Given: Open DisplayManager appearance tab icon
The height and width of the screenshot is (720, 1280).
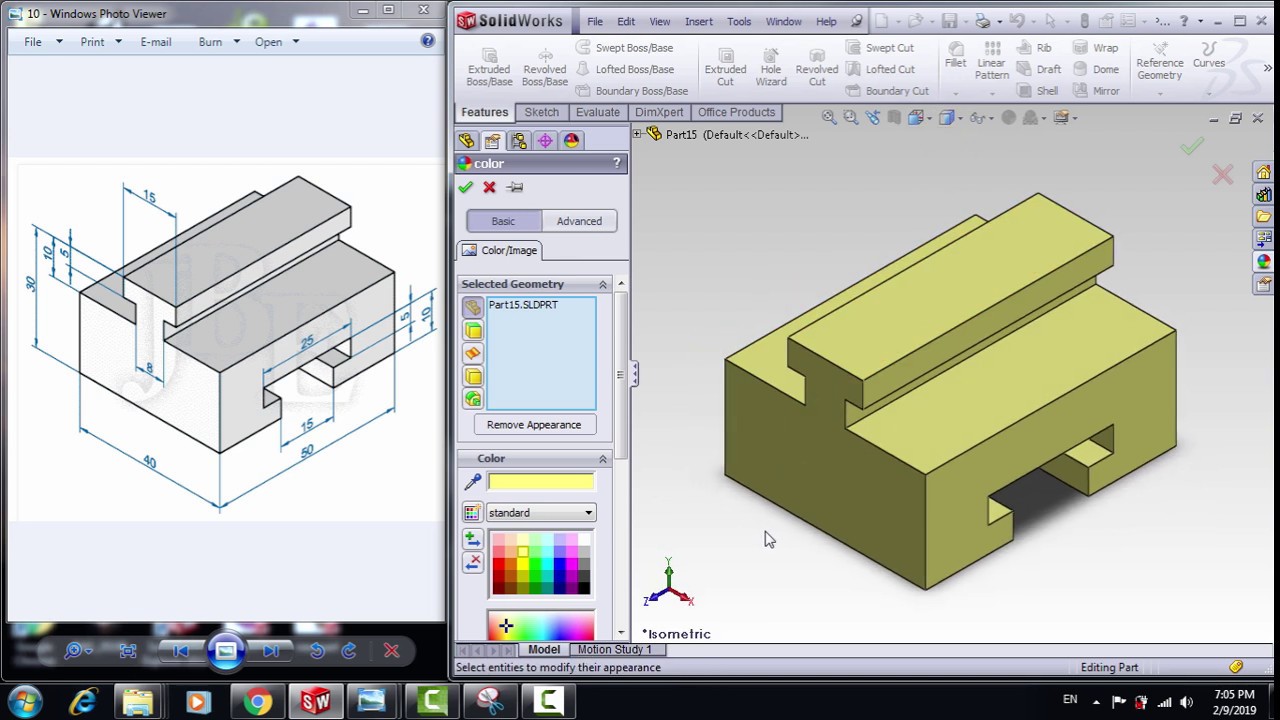Looking at the screenshot, I should (571, 141).
